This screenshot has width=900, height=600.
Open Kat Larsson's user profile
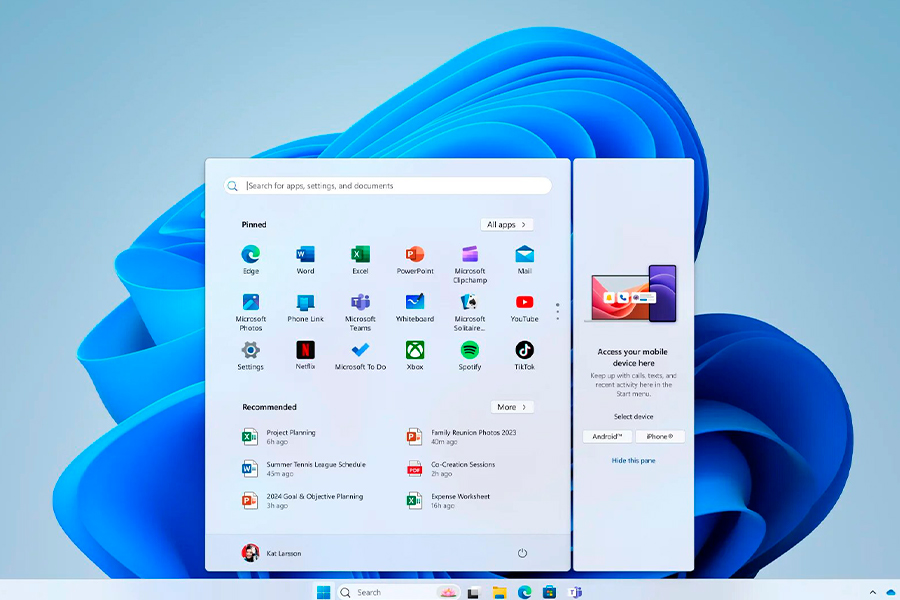(271, 553)
